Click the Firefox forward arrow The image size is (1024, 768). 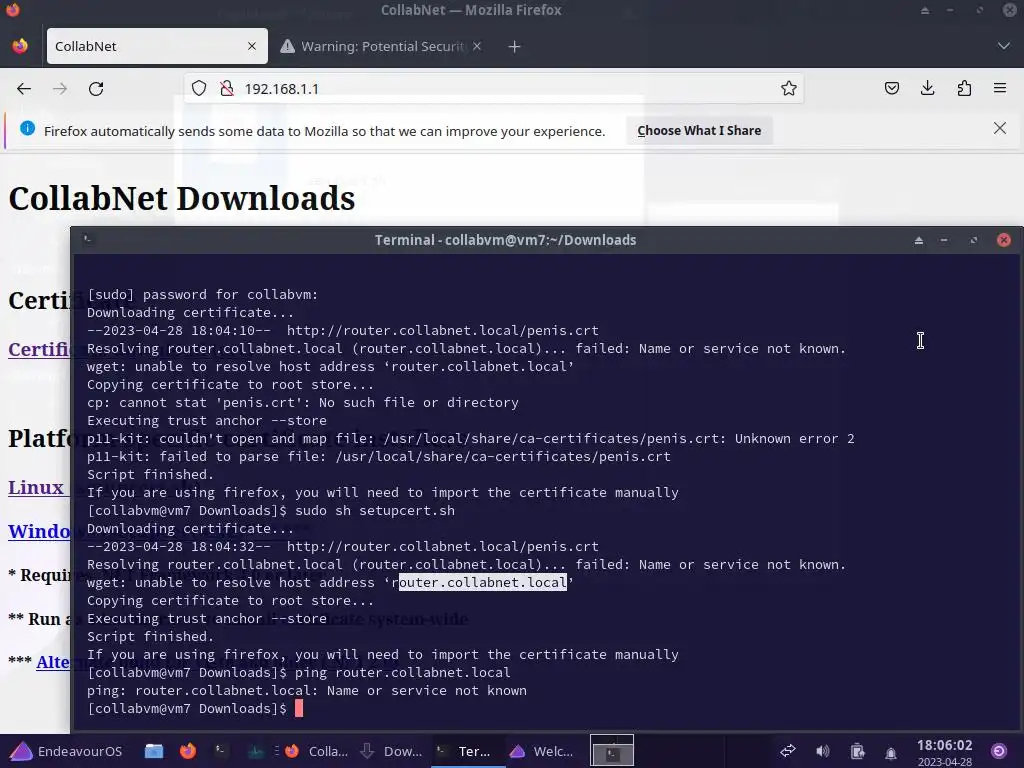60,89
